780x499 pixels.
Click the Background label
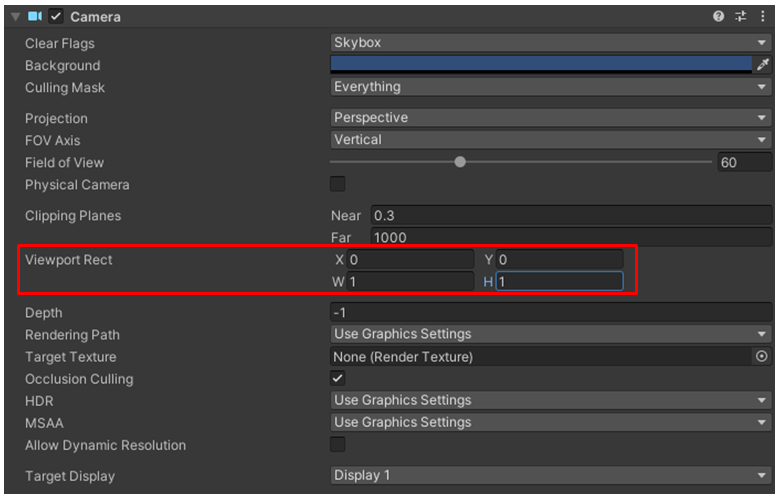[x=63, y=66]
